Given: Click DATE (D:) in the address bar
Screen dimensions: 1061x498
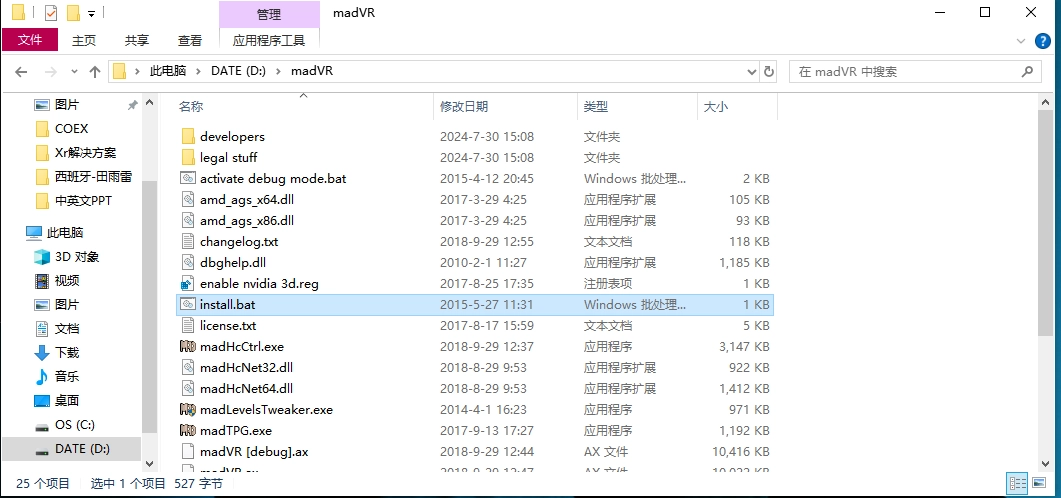Looking at the screenshot, I should coord(238,71).
